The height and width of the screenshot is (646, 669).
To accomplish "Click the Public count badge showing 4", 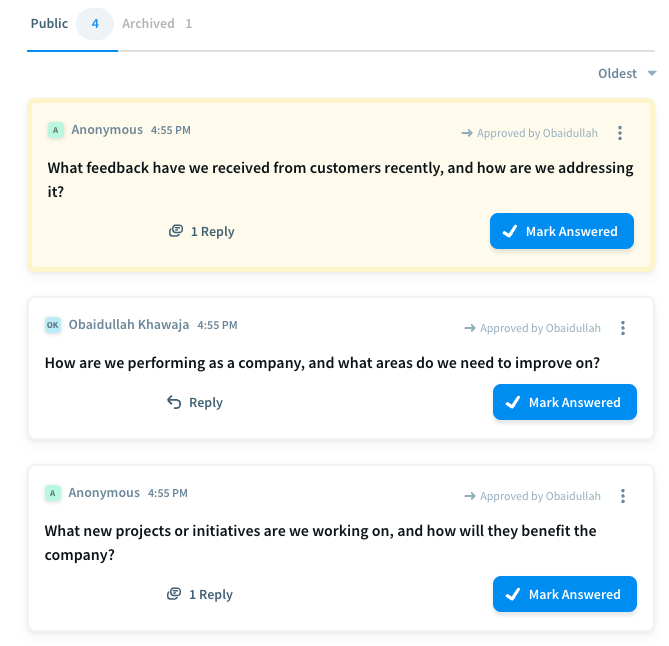I will point(95,24).
